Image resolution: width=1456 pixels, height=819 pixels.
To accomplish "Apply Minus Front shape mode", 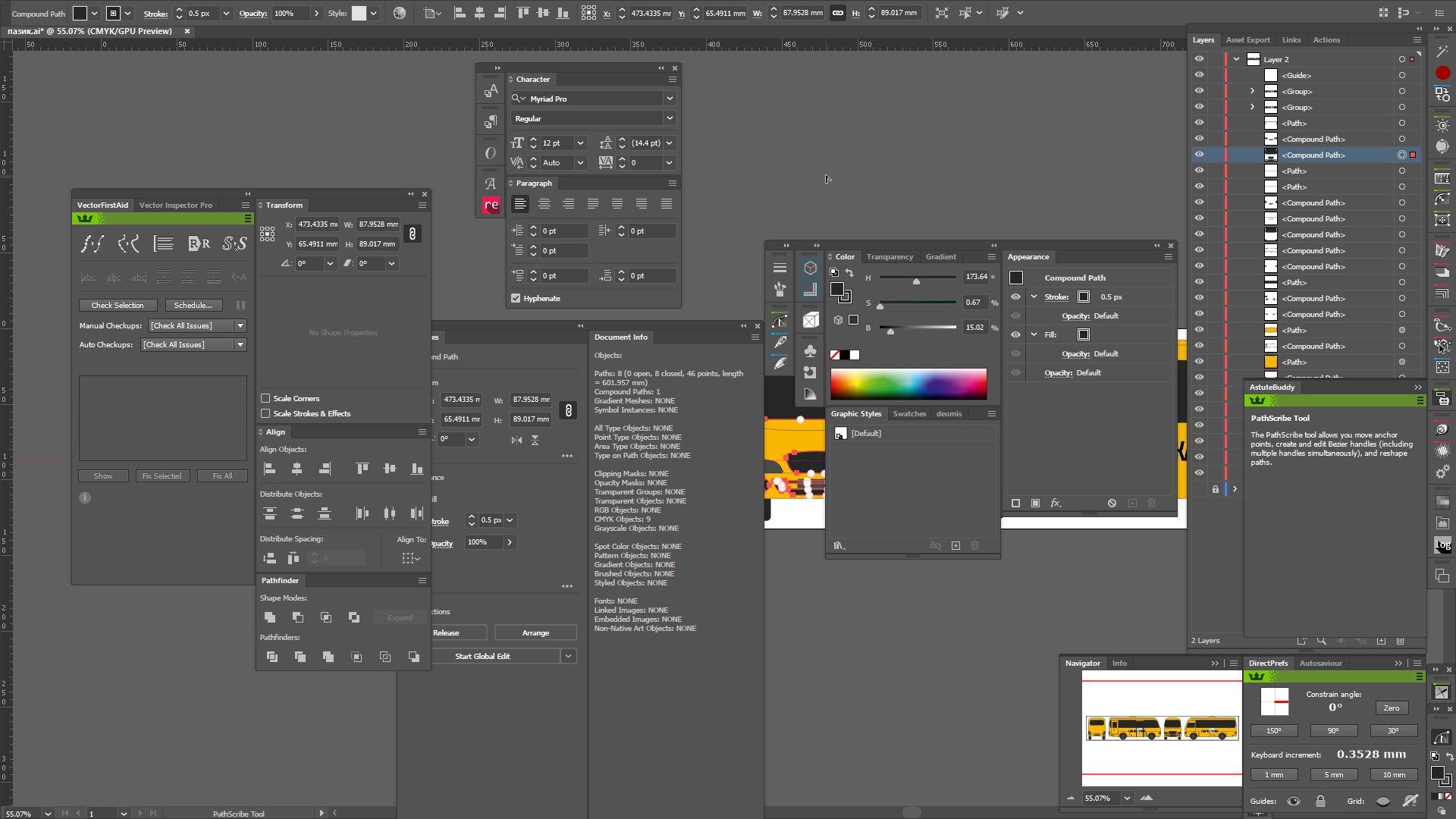I will (x=298, y=617).
